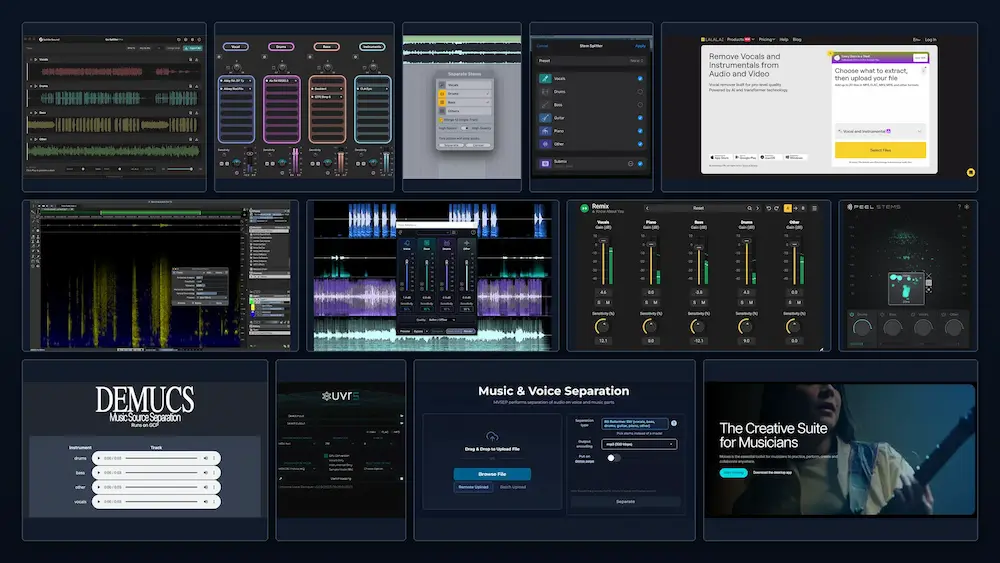Open the hamburger menu in Remix plugin
This screenshot has height=563, width=1000.
(x=814, y=208)
